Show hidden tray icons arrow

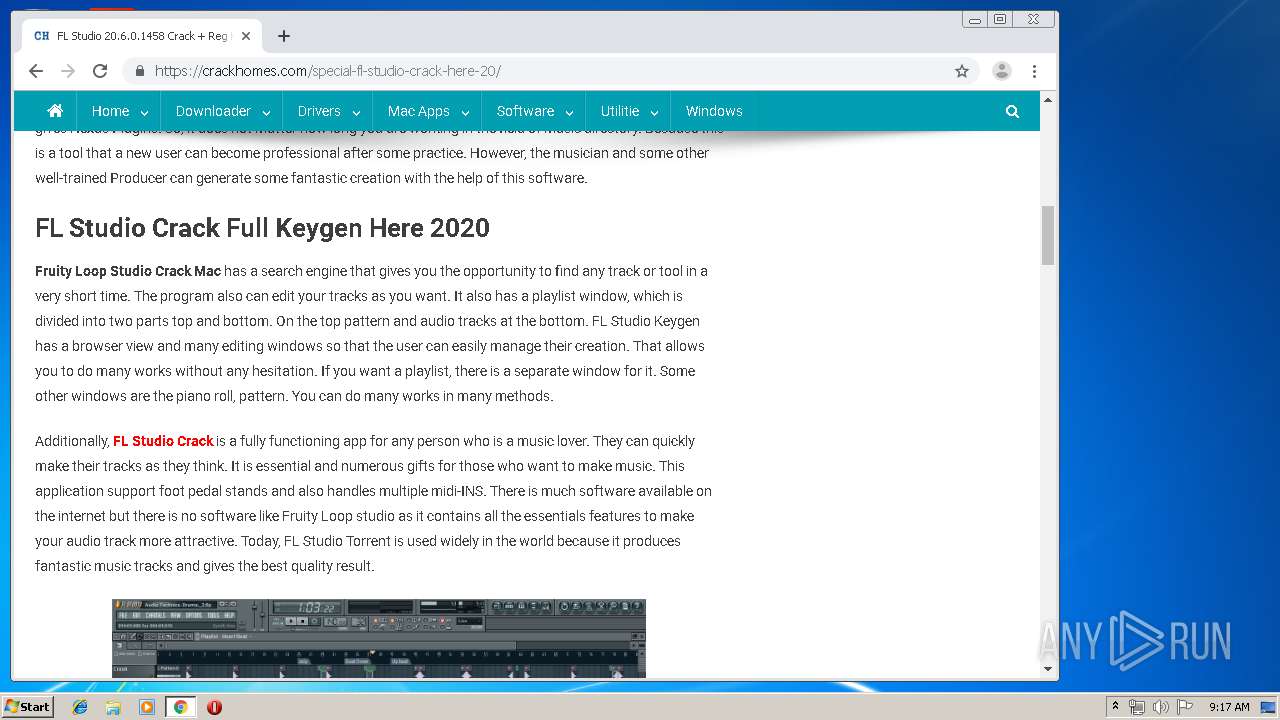coord(1115,707)
